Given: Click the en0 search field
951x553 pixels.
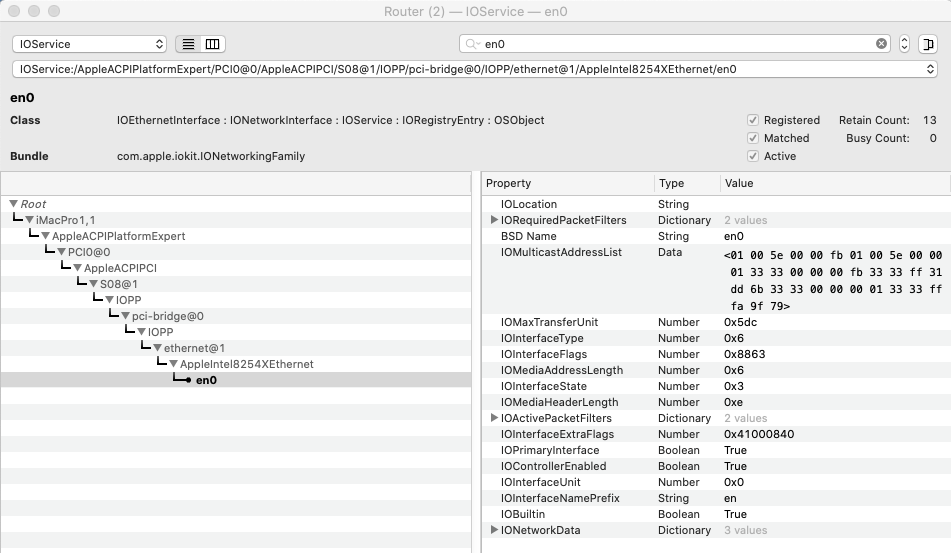Looking at the screenshot, I should tap(674, 44).
